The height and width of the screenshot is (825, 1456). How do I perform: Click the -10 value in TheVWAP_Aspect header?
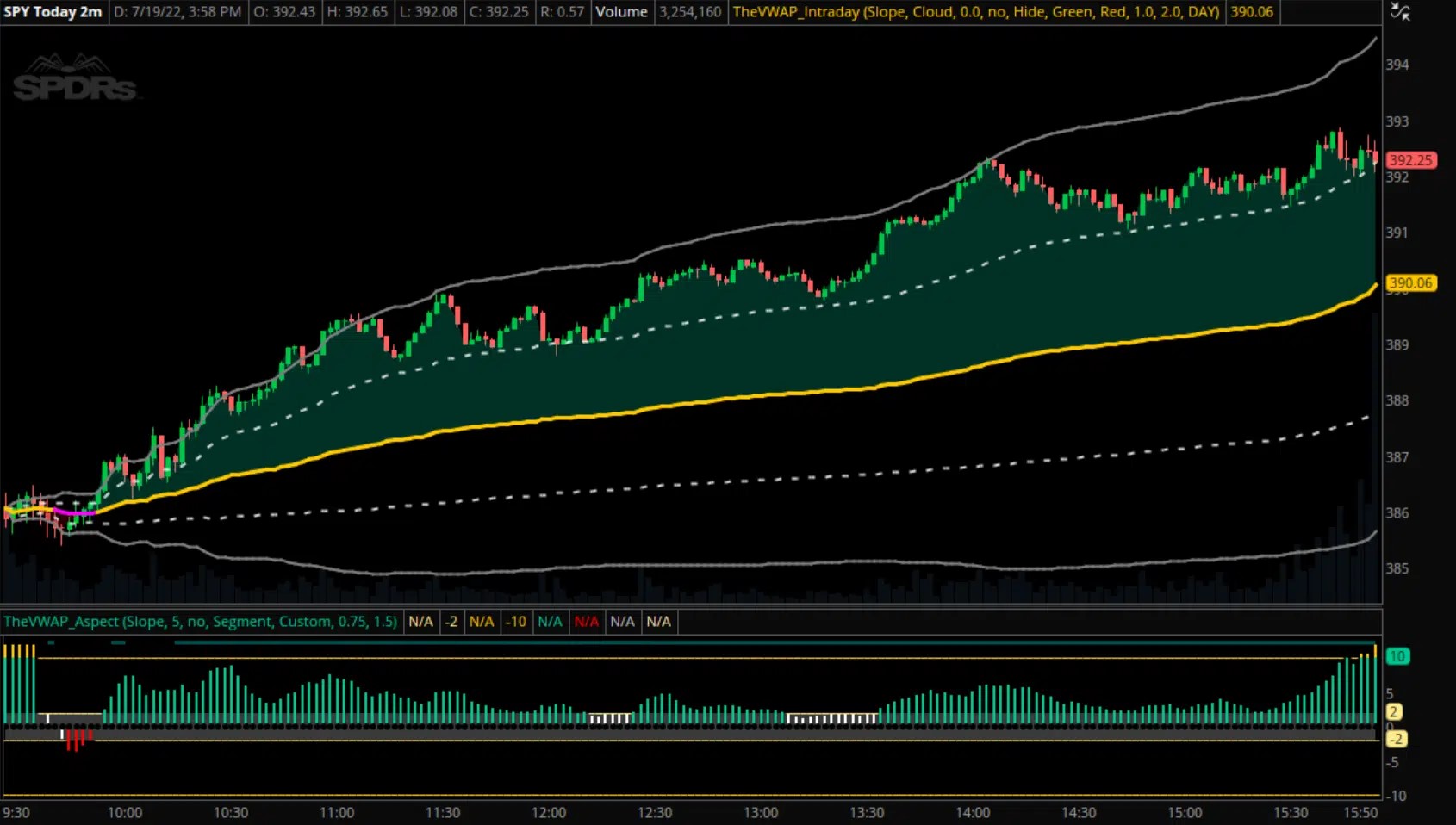(515, 622)
